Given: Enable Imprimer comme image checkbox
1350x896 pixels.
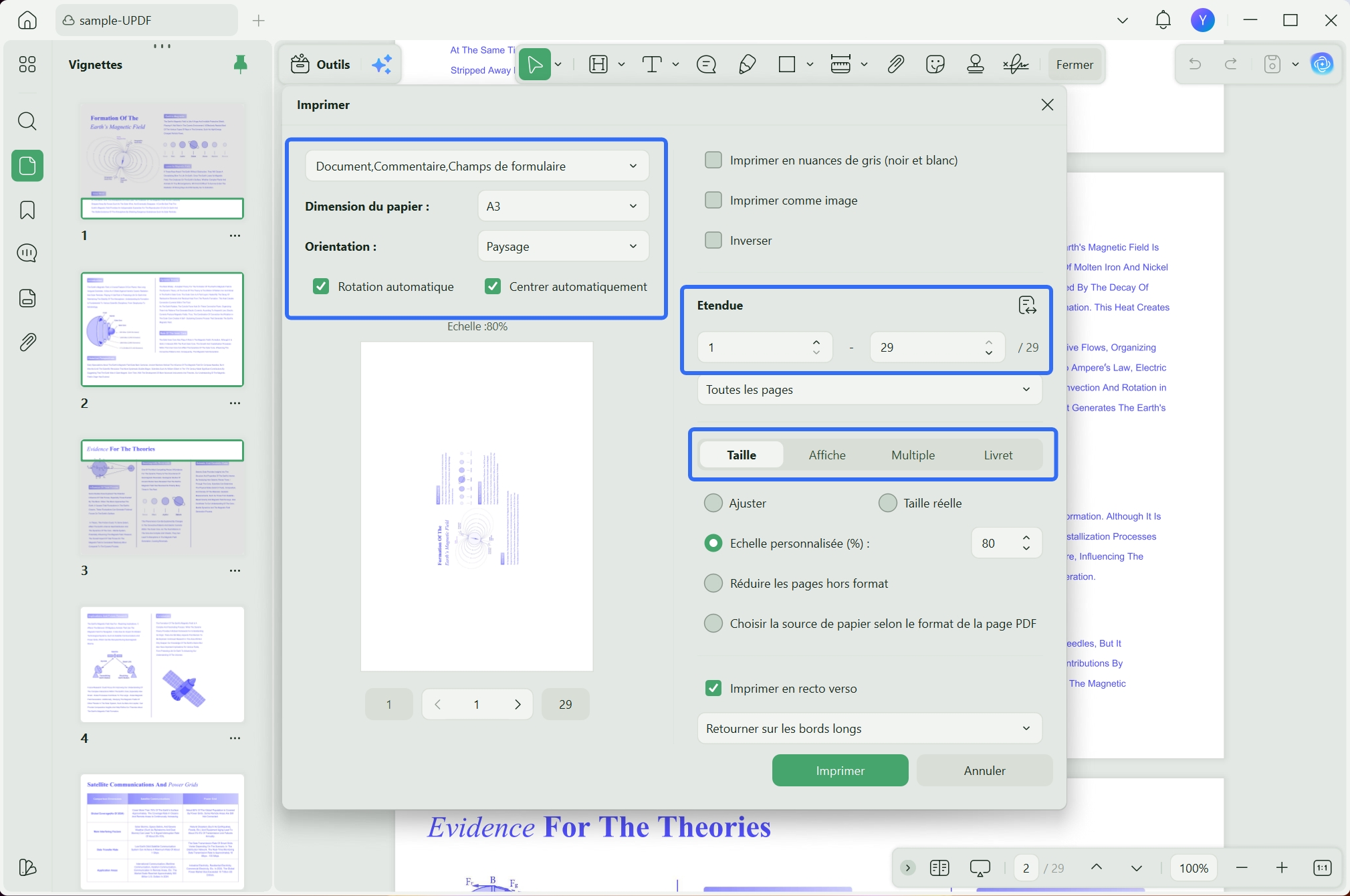Looking at the screenshot, I should coord(713,200).
